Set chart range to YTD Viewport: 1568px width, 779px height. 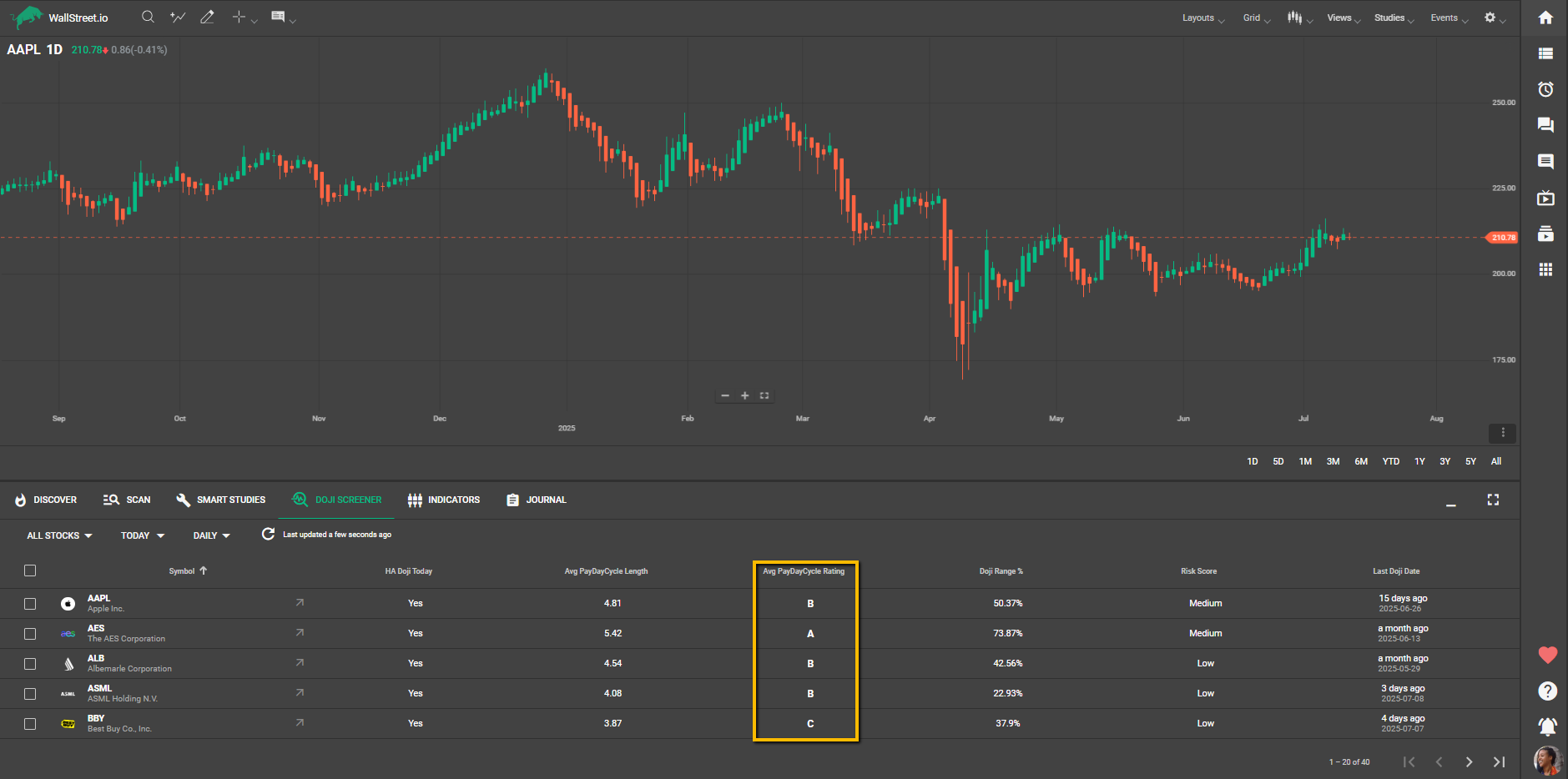[x=1390, y=461]
